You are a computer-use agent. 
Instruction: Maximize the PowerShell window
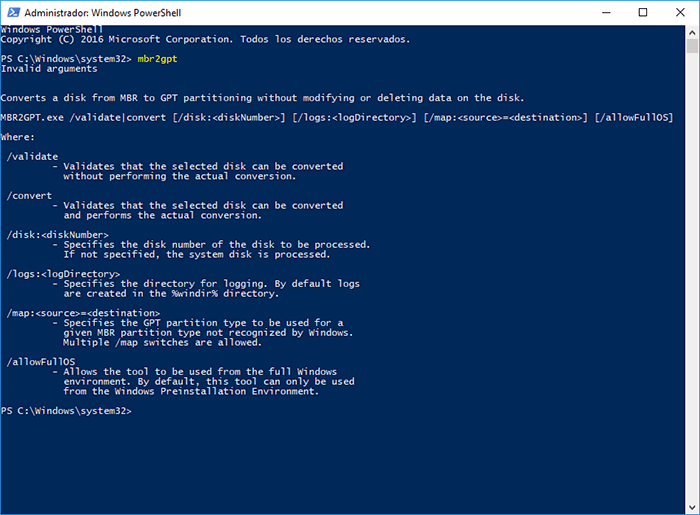tap(643, 12)
